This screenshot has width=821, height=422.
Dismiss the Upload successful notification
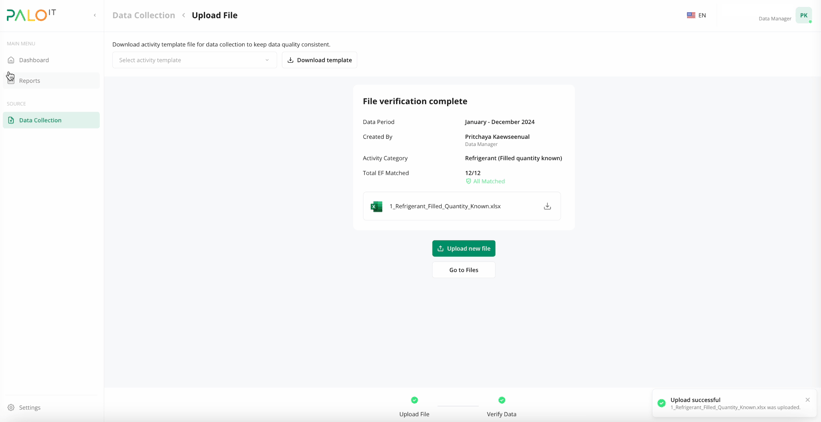808,400
